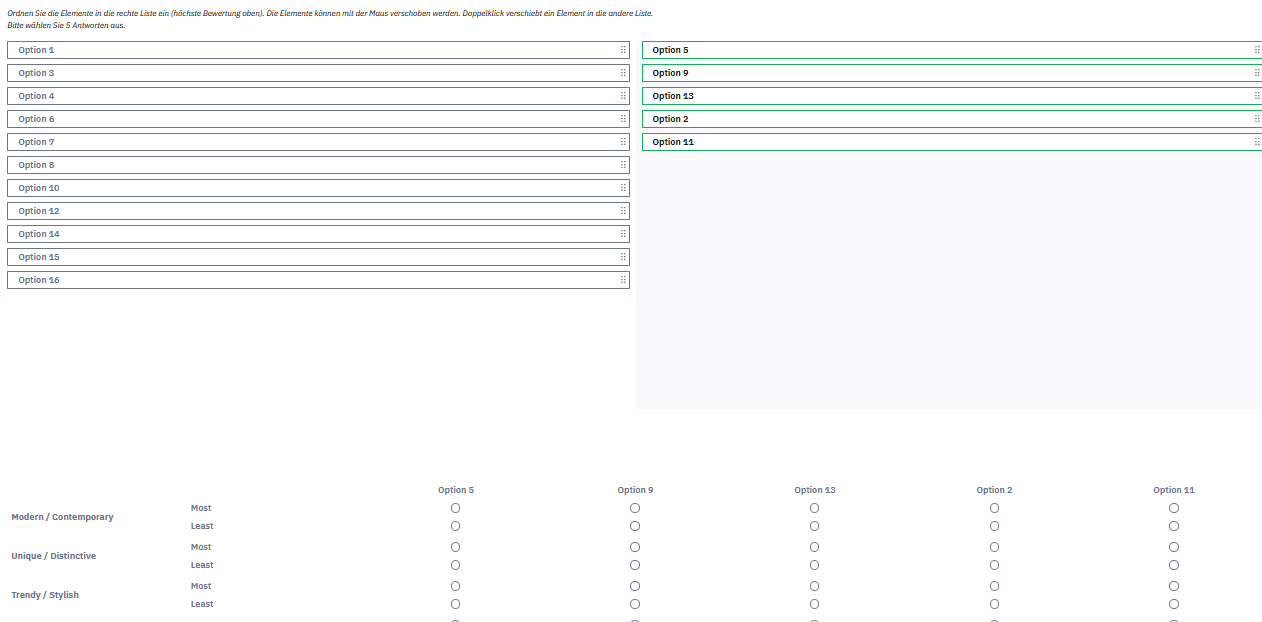Screen dimensions: 1262x622
Task: Click the drag handle icon on Option 16
Action: pos(623,280)
